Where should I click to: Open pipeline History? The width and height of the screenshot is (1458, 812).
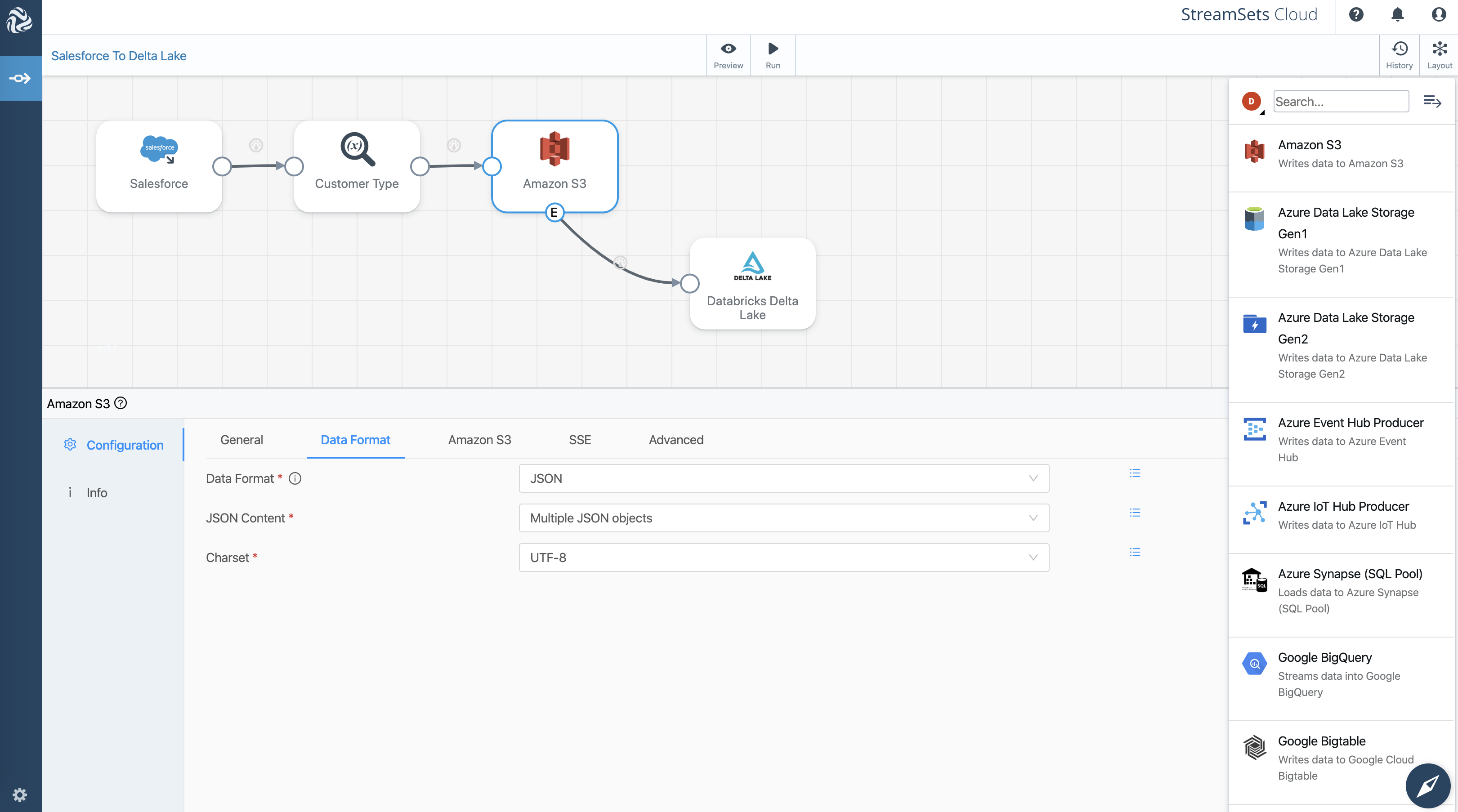(1399, 49)
